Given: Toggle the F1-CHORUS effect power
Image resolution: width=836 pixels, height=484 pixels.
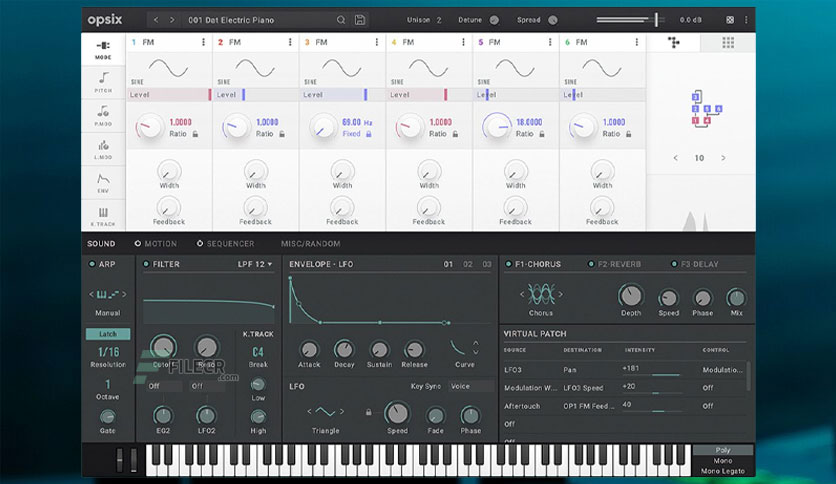Looking at the screenshot, I should coord(508,264).
